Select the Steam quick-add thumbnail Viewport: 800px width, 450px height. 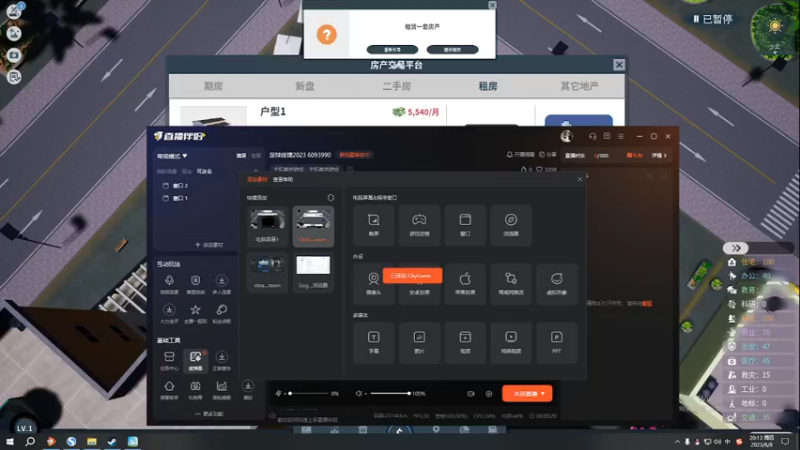point(267,272)
